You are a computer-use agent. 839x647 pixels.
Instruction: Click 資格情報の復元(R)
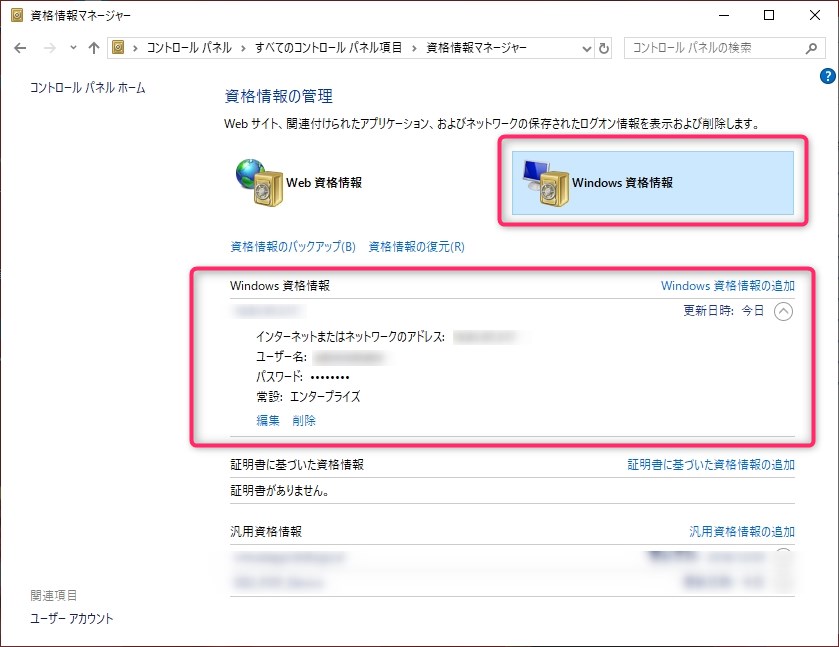417,247
